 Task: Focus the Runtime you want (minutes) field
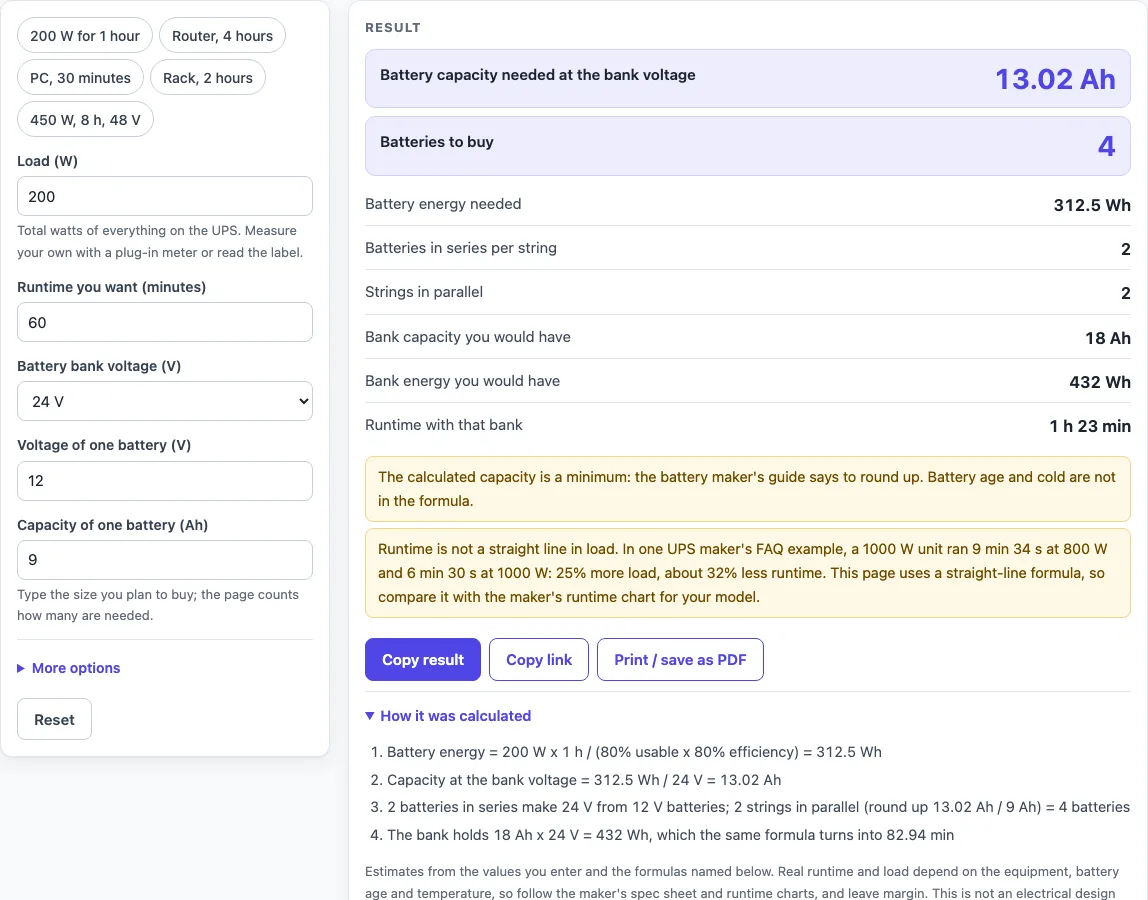click(x=165, y=322)
